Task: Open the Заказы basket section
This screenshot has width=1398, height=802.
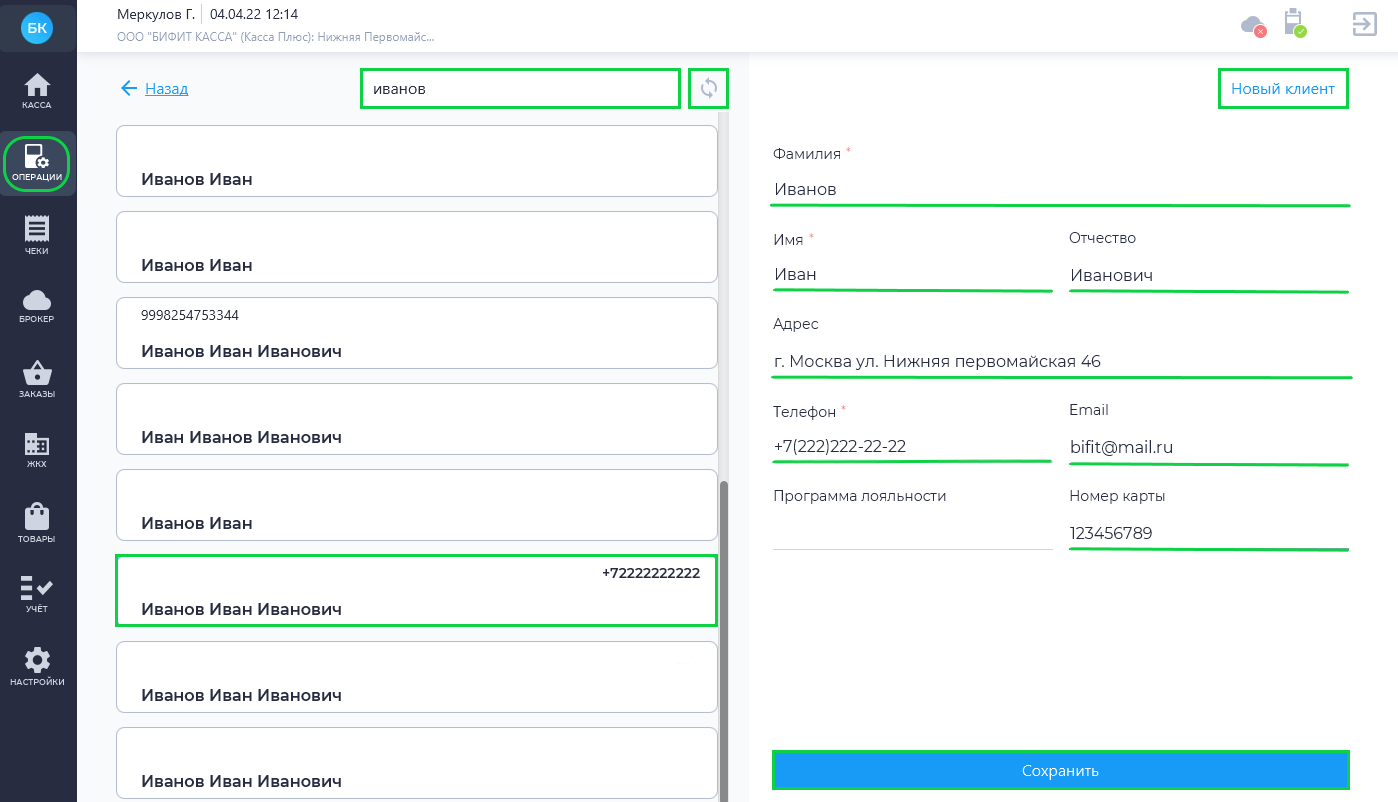Action: pyautogui.click(x=37, y=380)
